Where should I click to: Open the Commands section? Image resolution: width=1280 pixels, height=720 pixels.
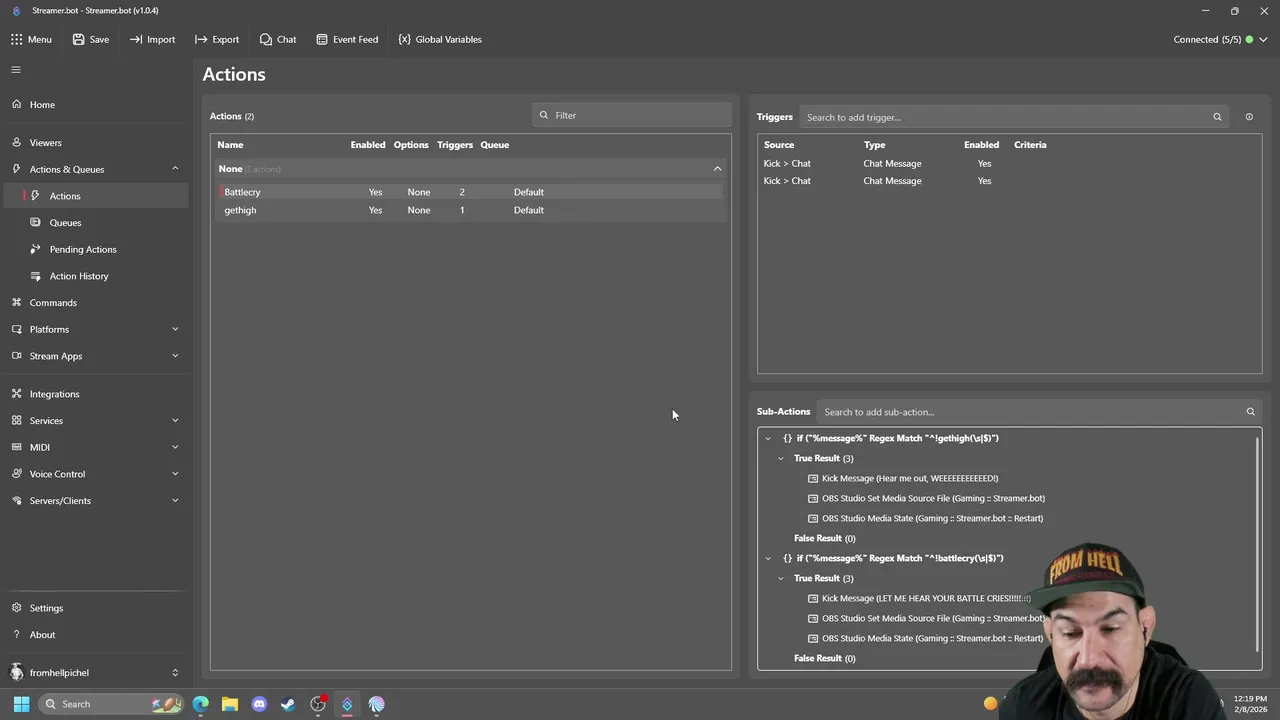[95, 302]
